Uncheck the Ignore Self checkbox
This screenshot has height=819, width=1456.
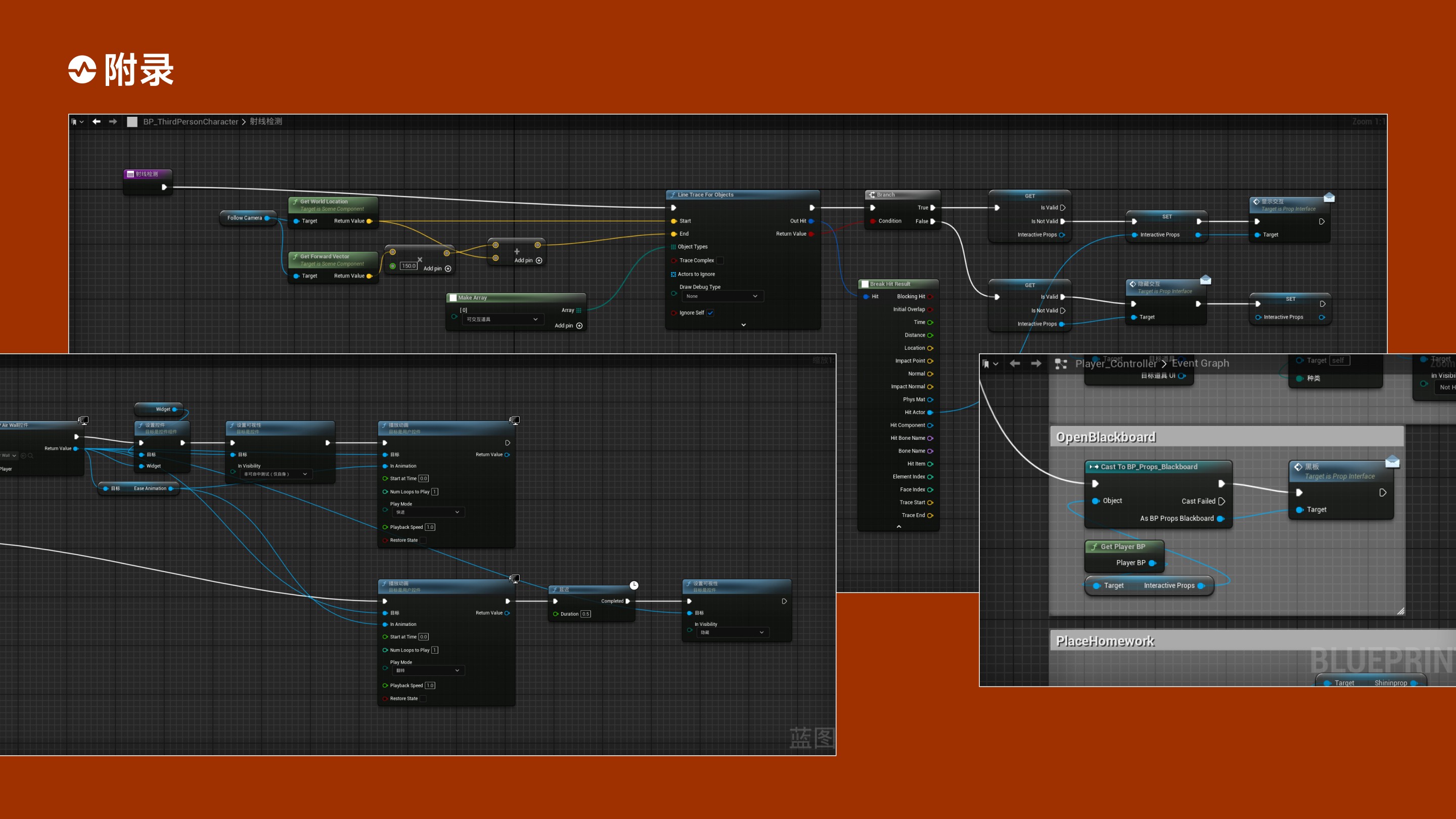pos(710,312)
